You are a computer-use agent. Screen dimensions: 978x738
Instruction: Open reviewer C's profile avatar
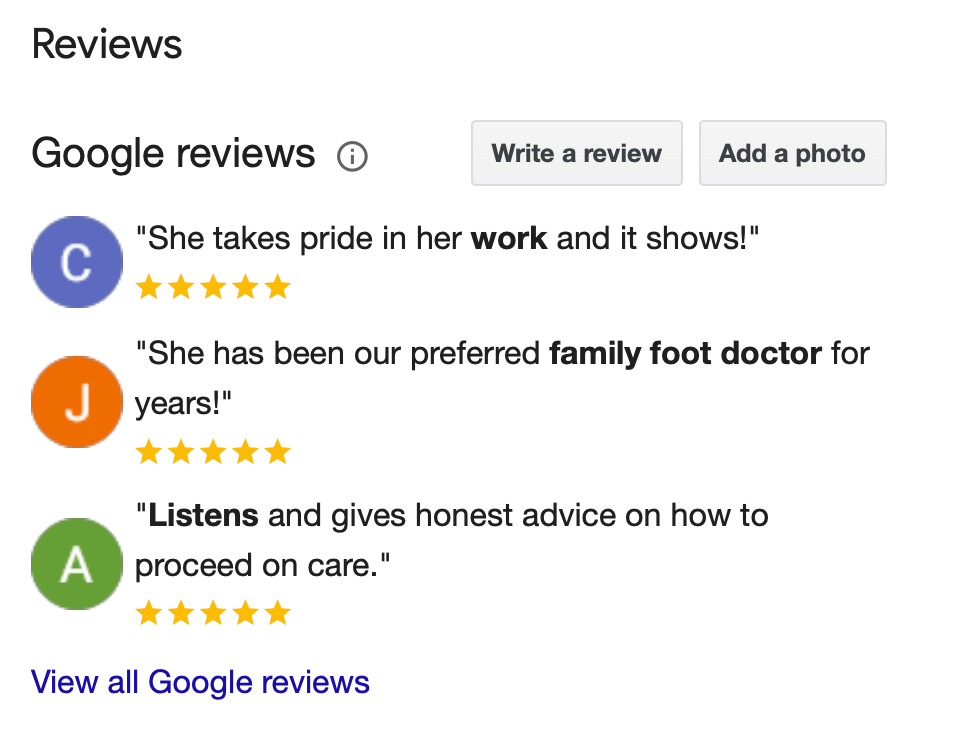coord(76,262)
